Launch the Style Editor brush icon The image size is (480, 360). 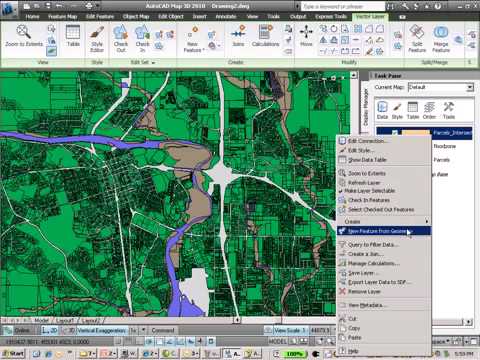pyautogui.click(x=97, y=33)
